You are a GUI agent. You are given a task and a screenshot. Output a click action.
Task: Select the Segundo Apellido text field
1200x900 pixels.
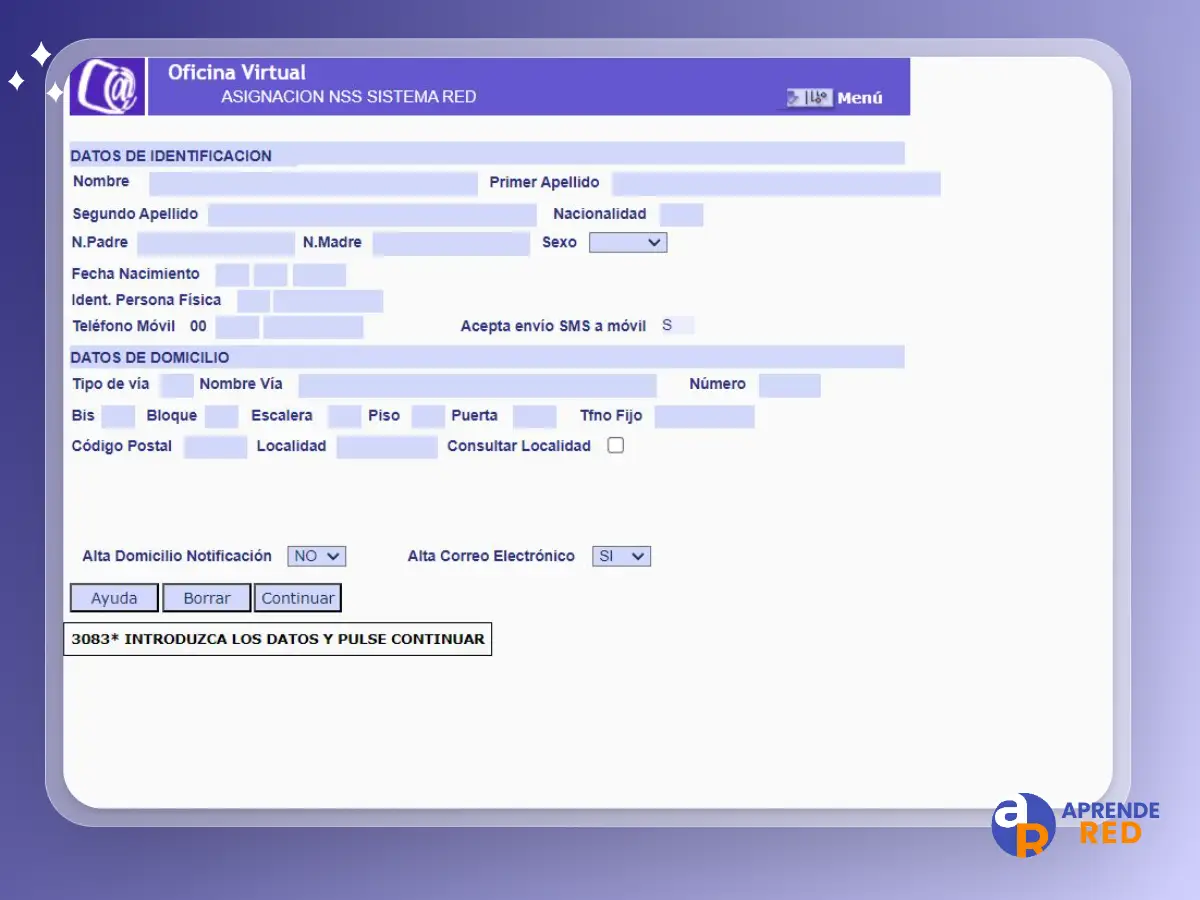[x=372, y=215]
